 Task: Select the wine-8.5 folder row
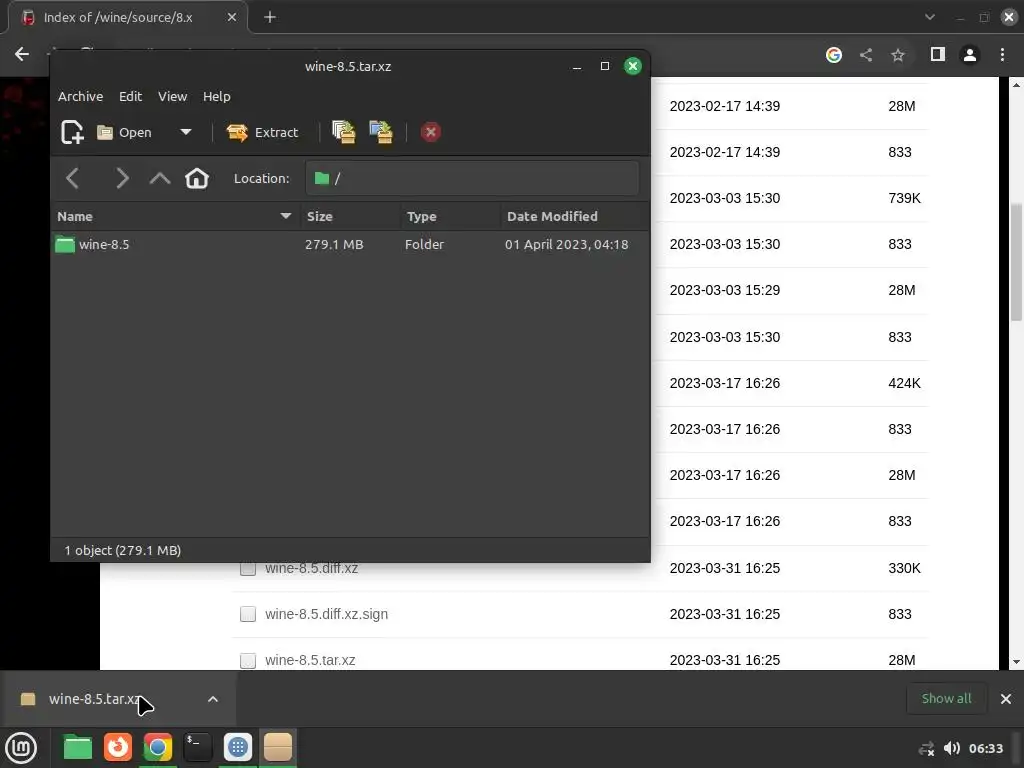click(350, 244)
